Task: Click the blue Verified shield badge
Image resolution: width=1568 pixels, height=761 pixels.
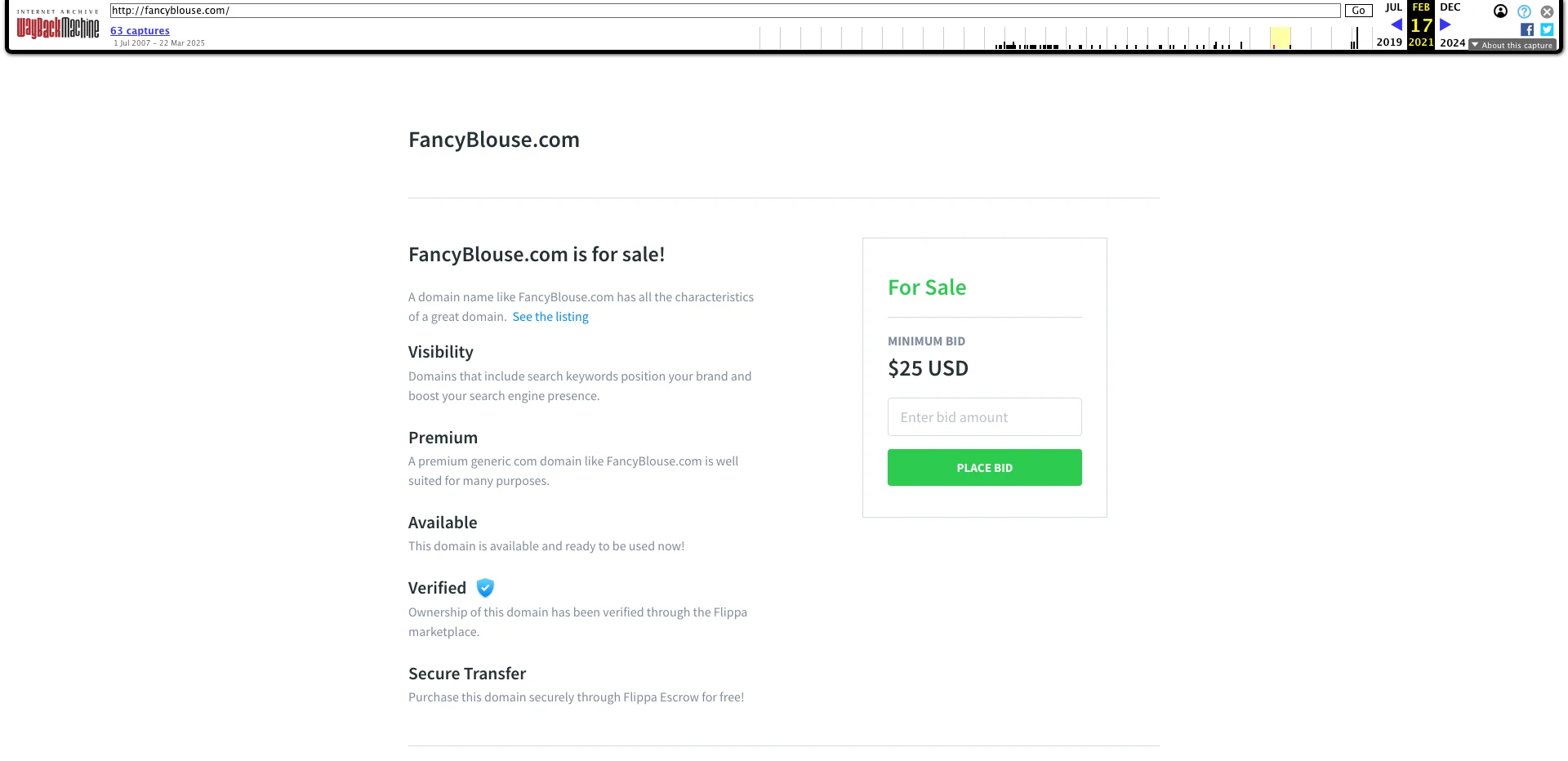Action: 485,588
